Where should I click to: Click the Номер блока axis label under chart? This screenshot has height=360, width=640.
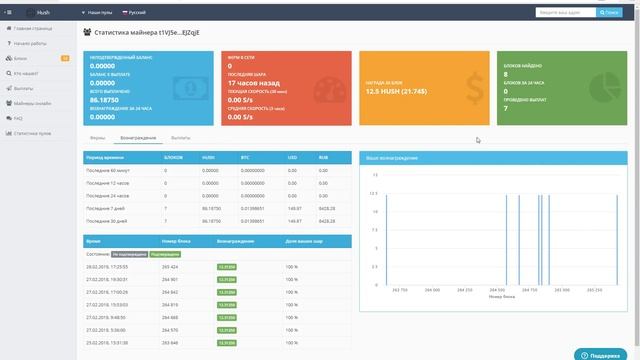click(502, 297)
